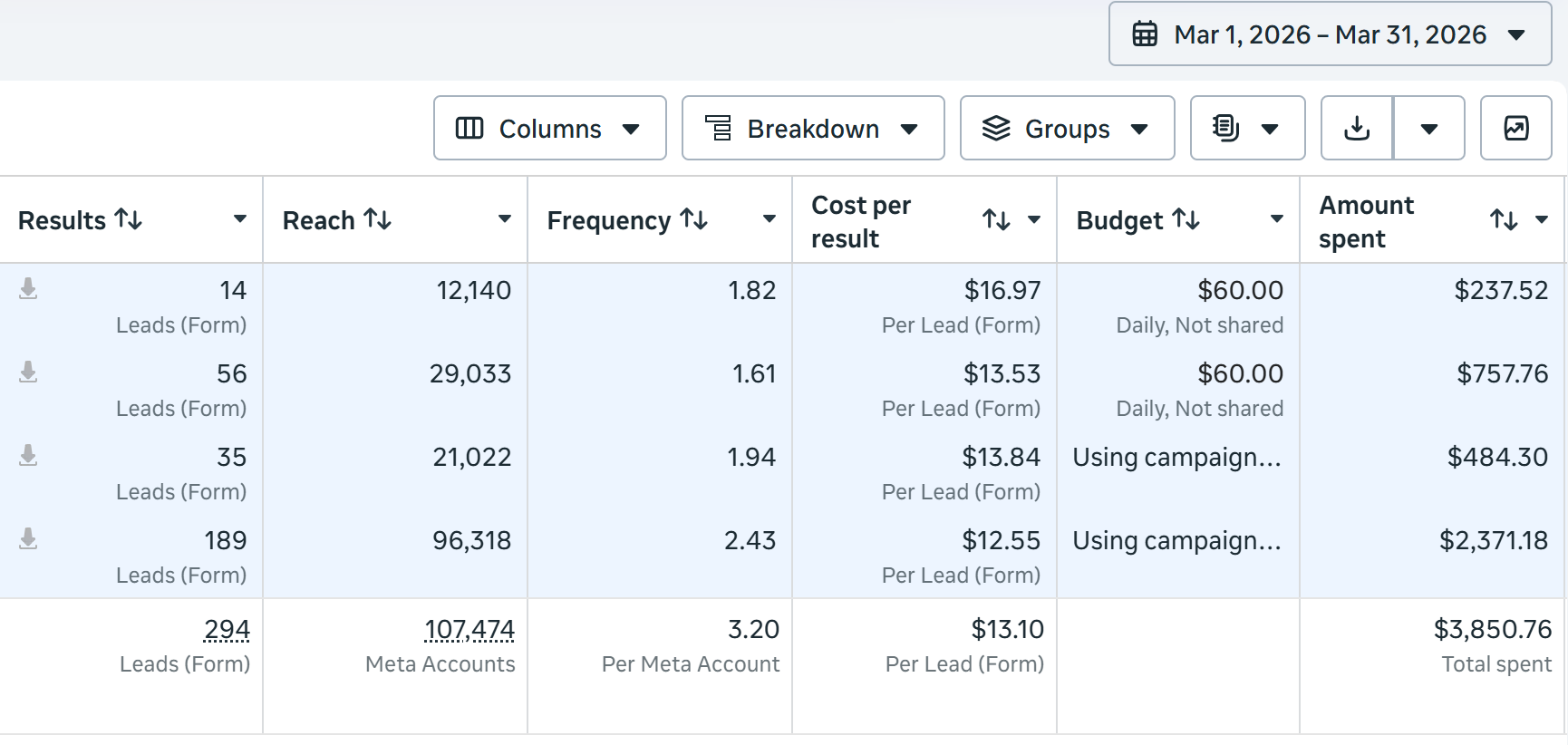Sort by the Amount spent column
The image size is (1568, 745).
1504,219
